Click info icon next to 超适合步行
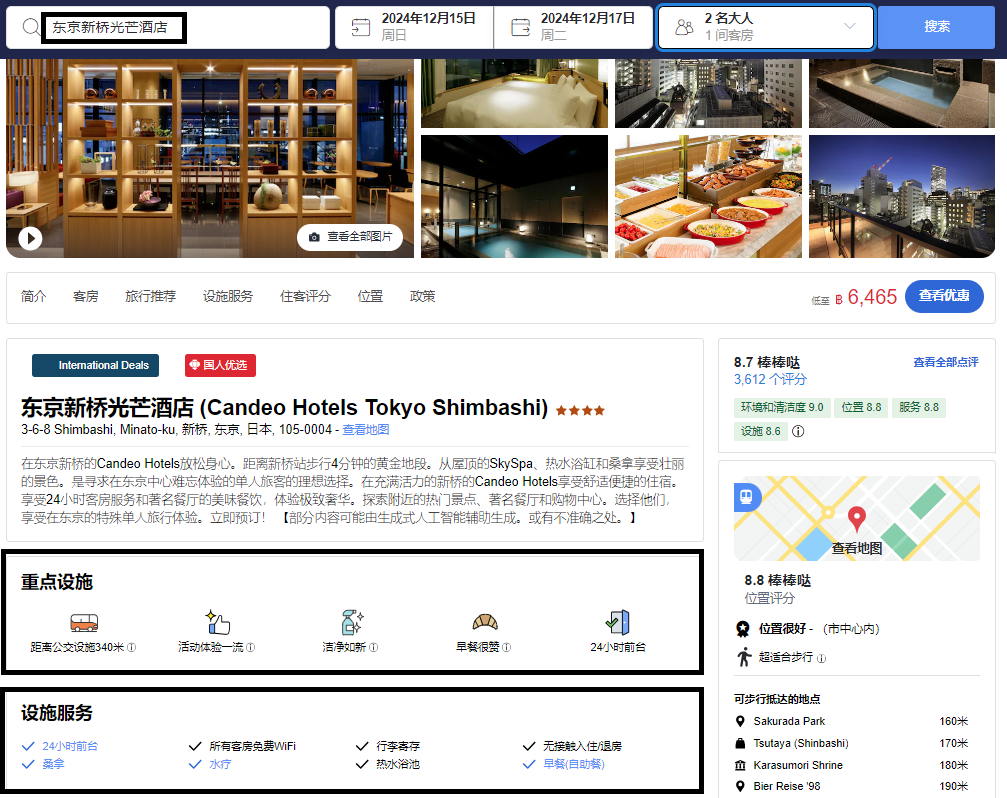 click(x=821, y=658)
